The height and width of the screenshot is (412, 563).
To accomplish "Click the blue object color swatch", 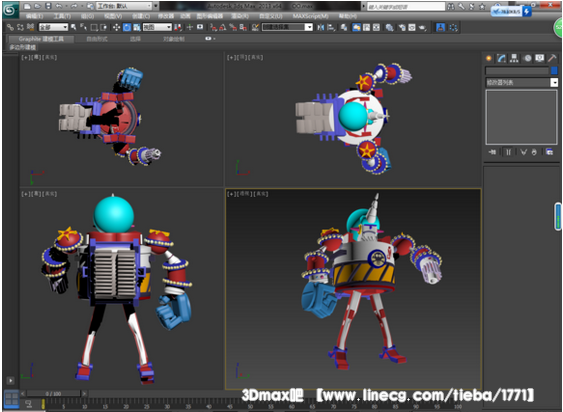I will point(554,70).
